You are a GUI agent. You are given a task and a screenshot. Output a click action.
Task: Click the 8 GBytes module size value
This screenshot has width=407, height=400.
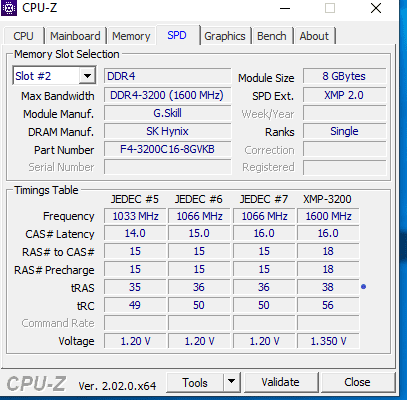tap(344, 76)
